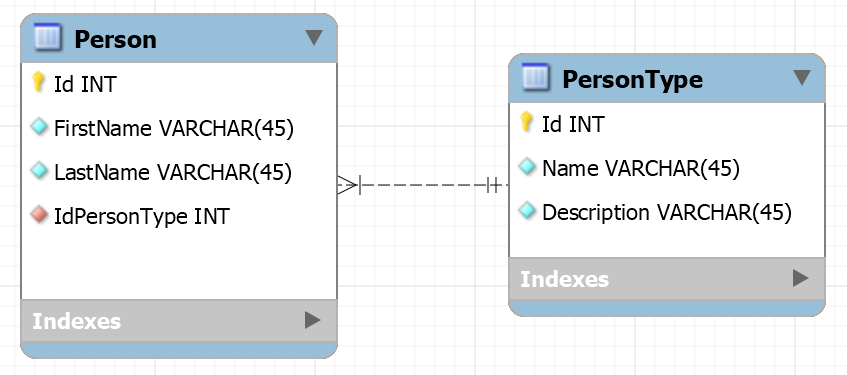Collapse the PersonType table with header arrow
847x375 pixels.
coord(802,77)
